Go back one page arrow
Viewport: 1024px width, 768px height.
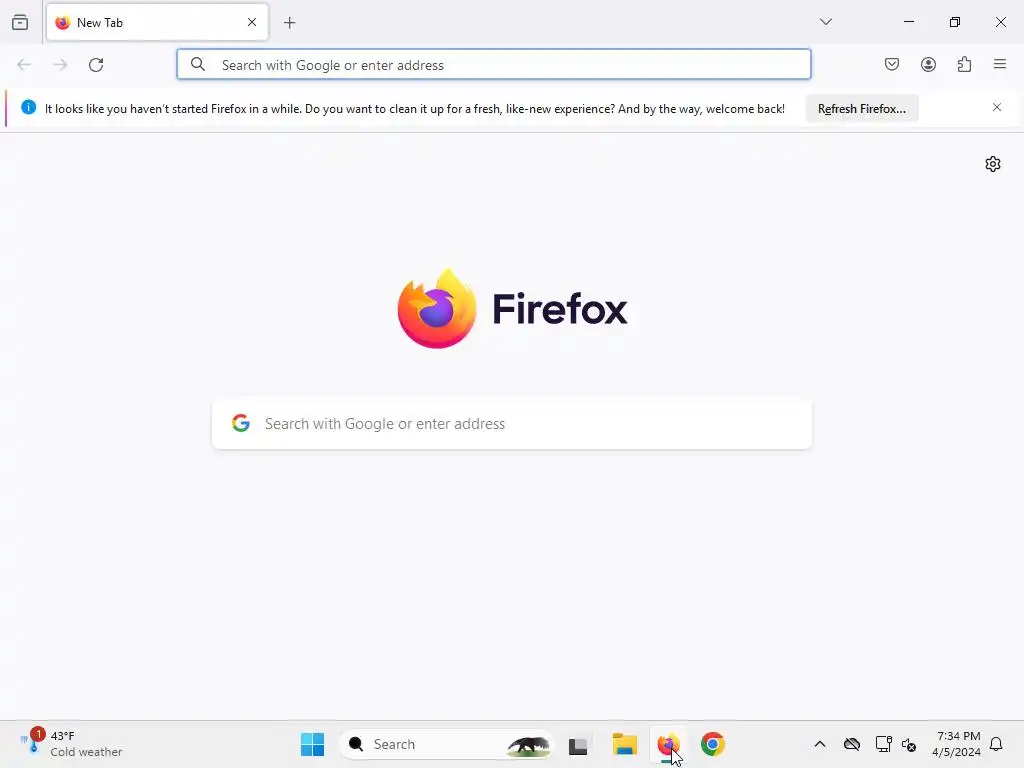[24, 65]
